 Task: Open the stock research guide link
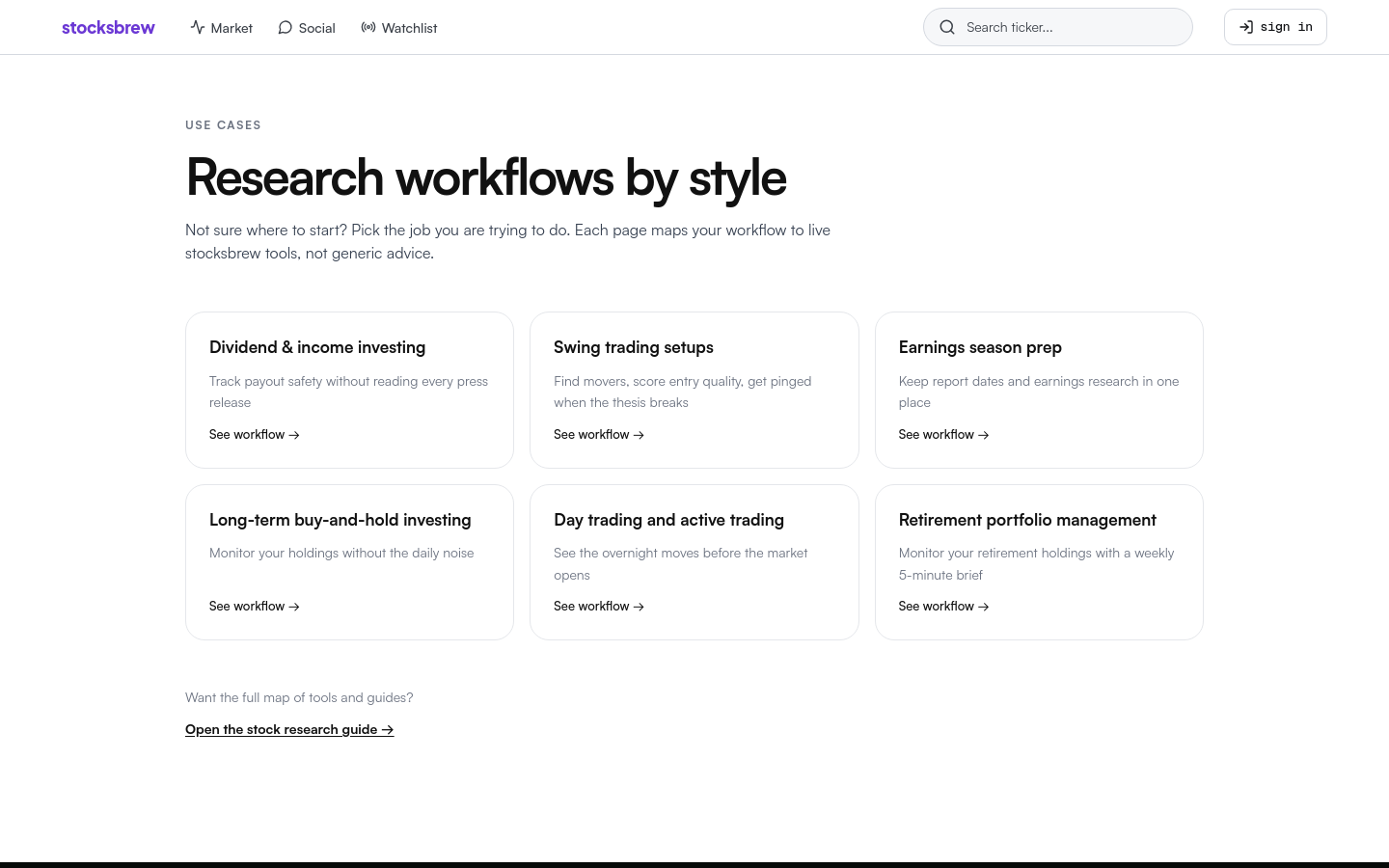289,729
